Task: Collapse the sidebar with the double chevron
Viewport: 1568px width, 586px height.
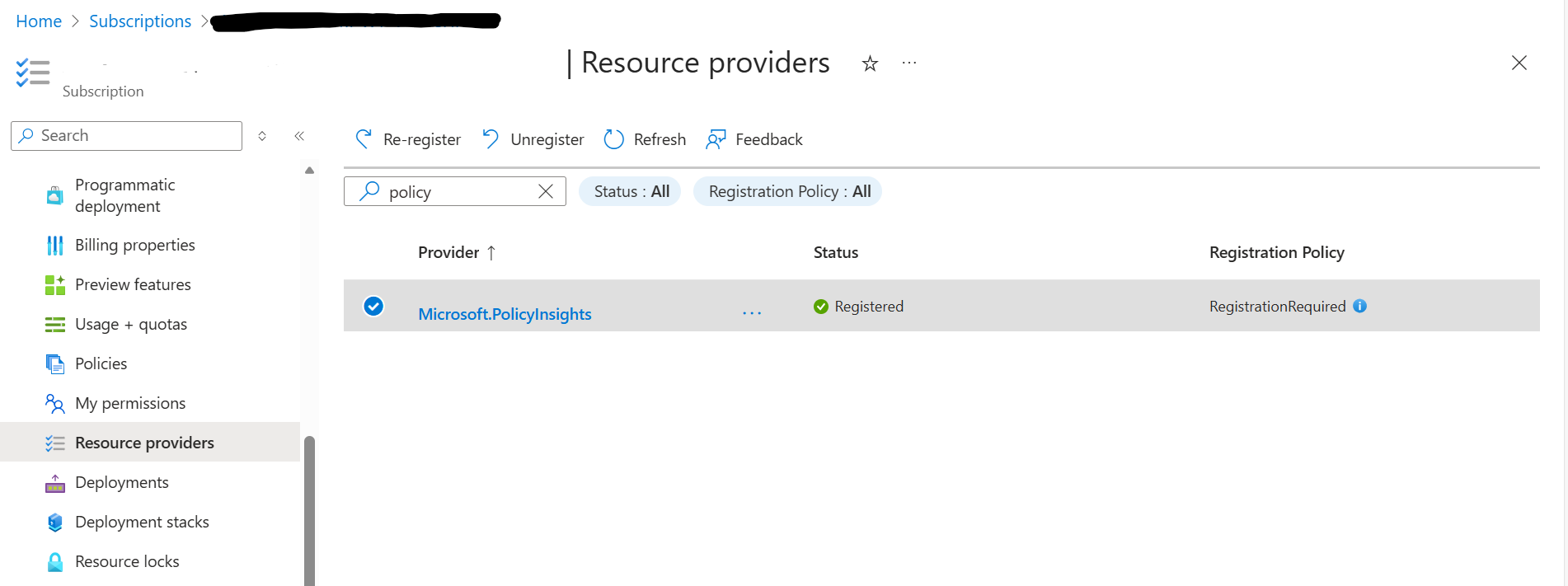Action: (299, 136)
